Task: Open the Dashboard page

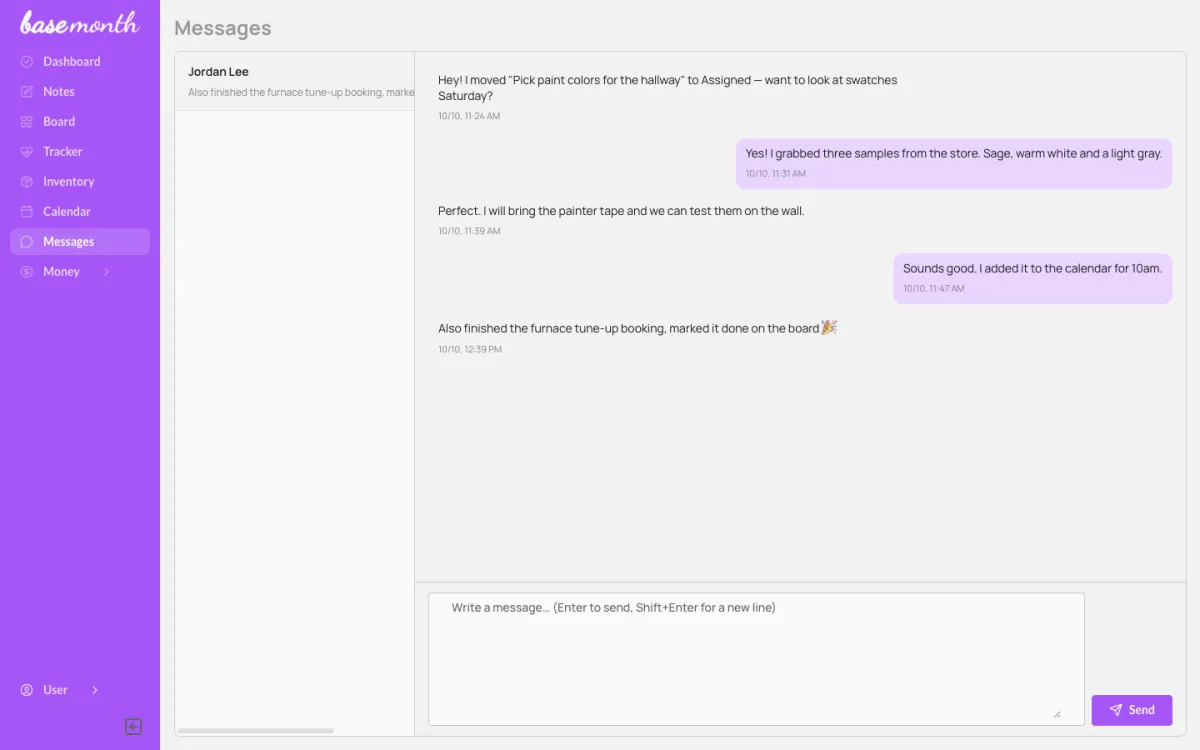Action: click(80, 62)
